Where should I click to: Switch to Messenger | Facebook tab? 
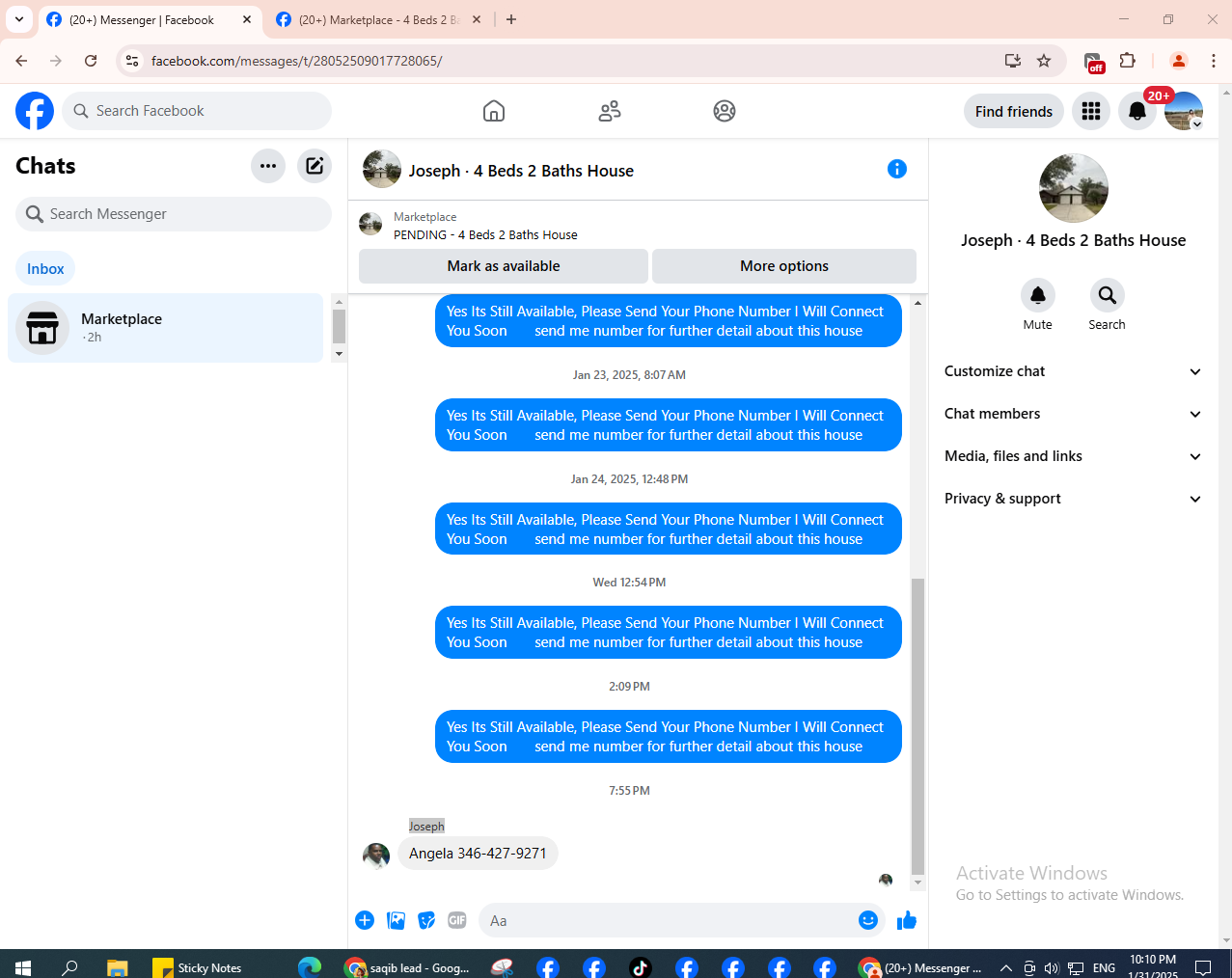pyautogui.click(x=142, y=19)
